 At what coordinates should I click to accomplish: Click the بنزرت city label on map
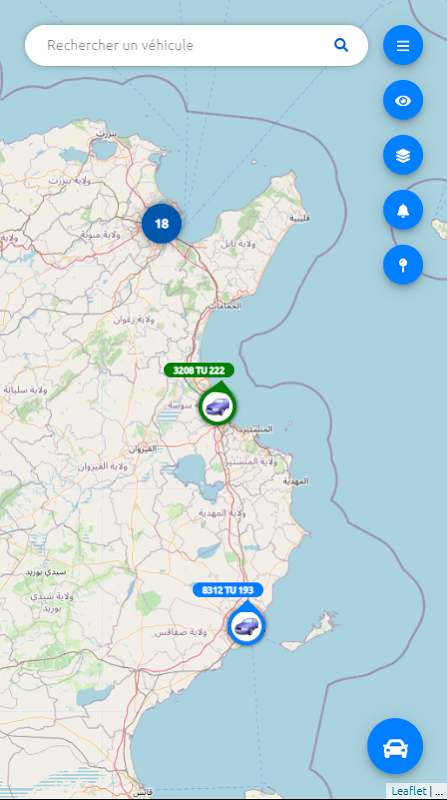point(106,134)
